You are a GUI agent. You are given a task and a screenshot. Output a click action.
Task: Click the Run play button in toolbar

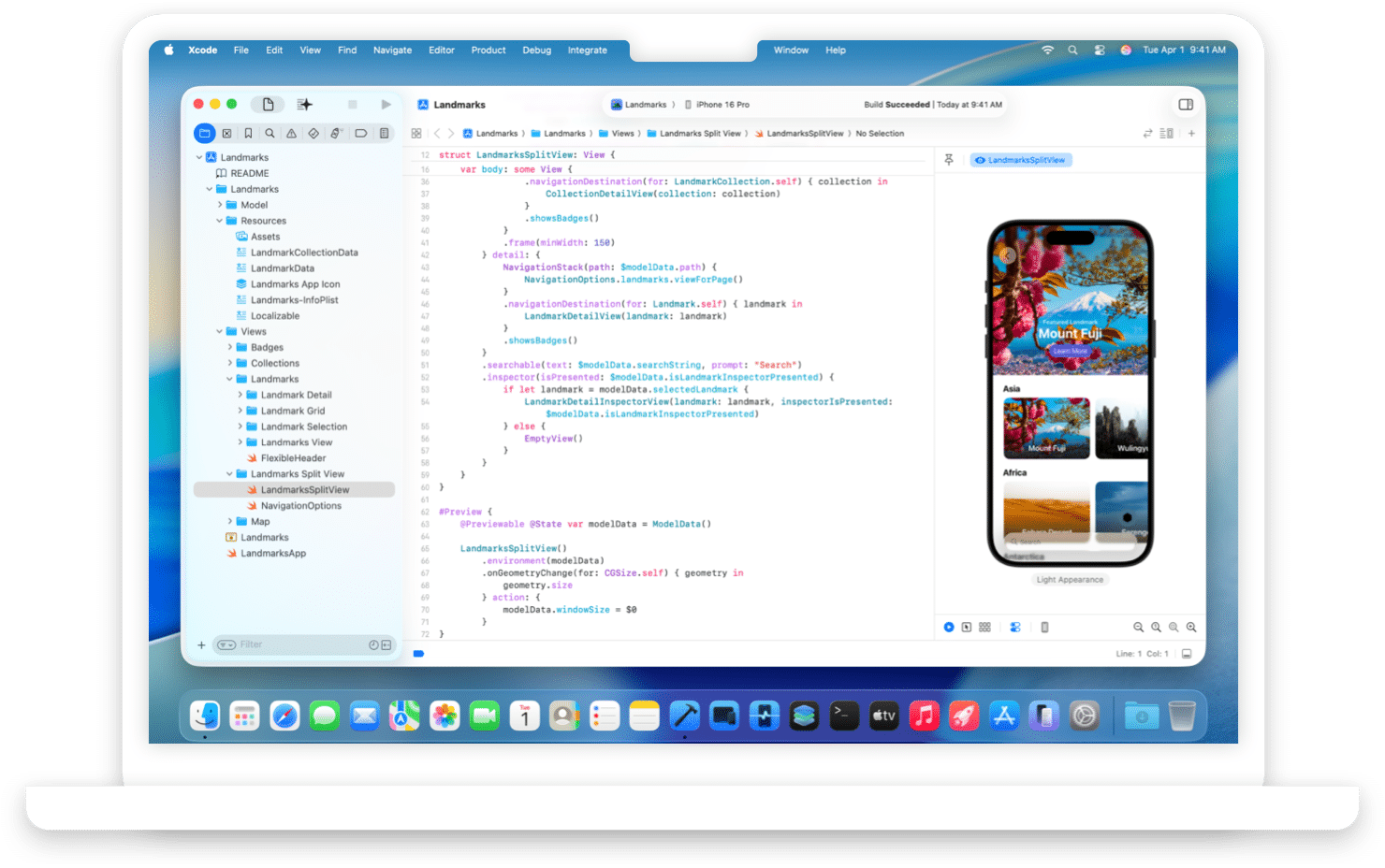pyautogui.click(x=386, y=105)
